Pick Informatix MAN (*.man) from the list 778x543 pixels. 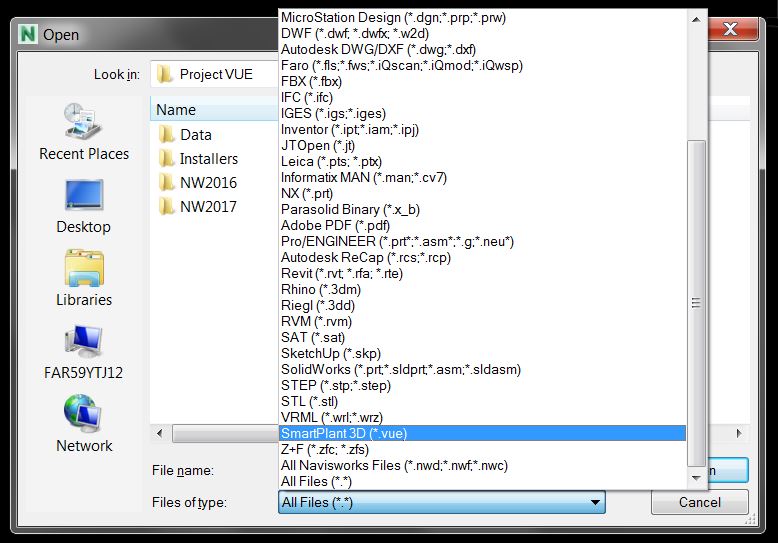(x=482, y=177)
